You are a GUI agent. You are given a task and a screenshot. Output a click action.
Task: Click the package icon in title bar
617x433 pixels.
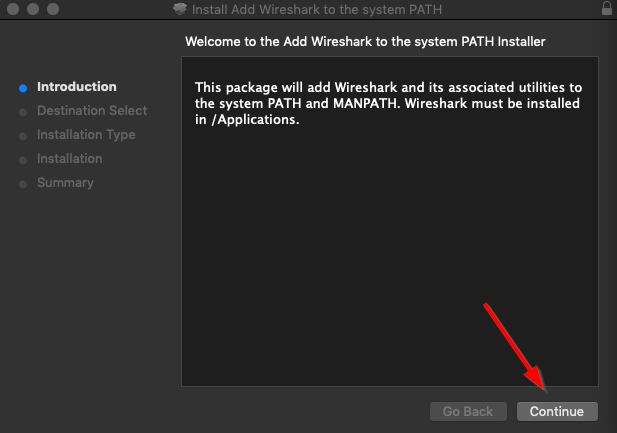[x=180, y=9]
